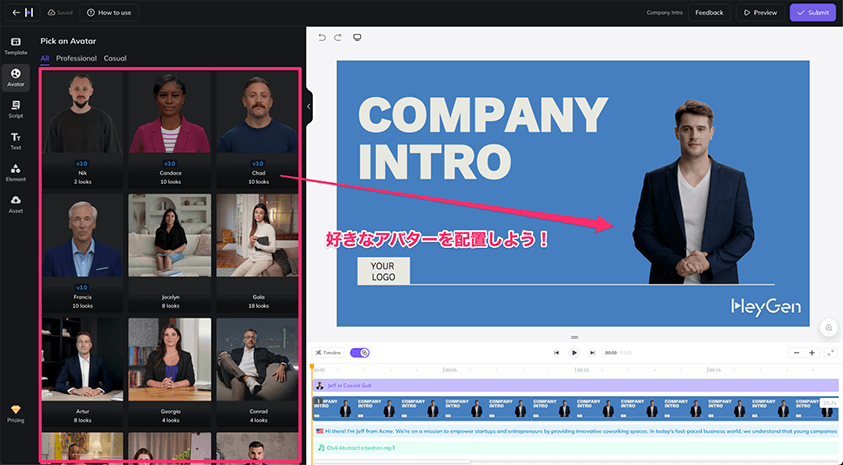Skip to the next scene

coord(592,353)
